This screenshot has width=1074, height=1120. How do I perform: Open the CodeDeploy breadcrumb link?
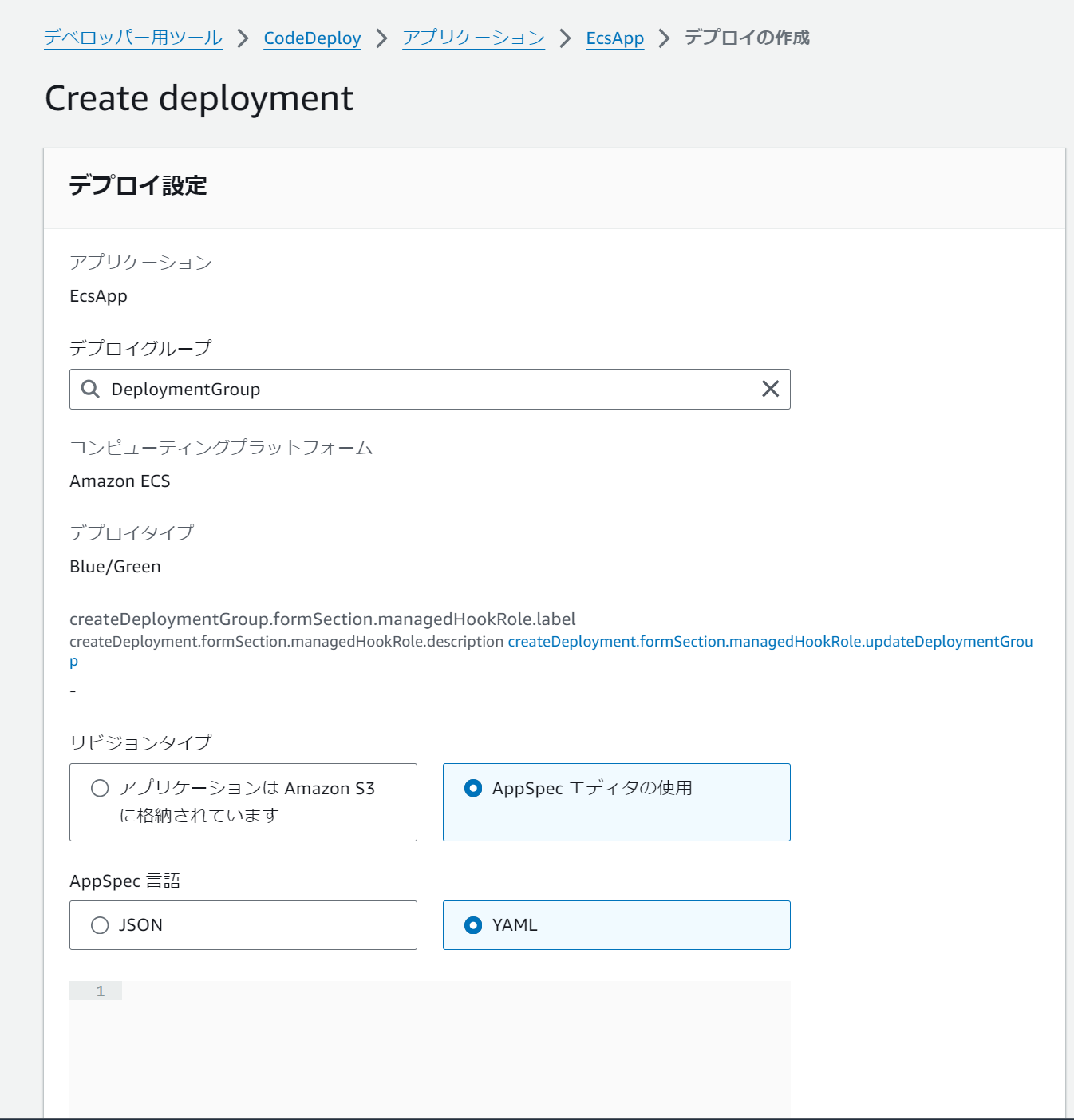311,38
